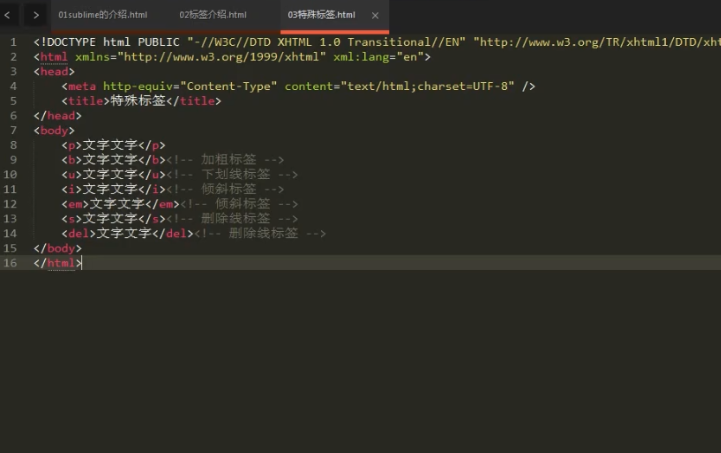Click line number 7 in gutter
The image size is (721, 453).
pos(13,131)
